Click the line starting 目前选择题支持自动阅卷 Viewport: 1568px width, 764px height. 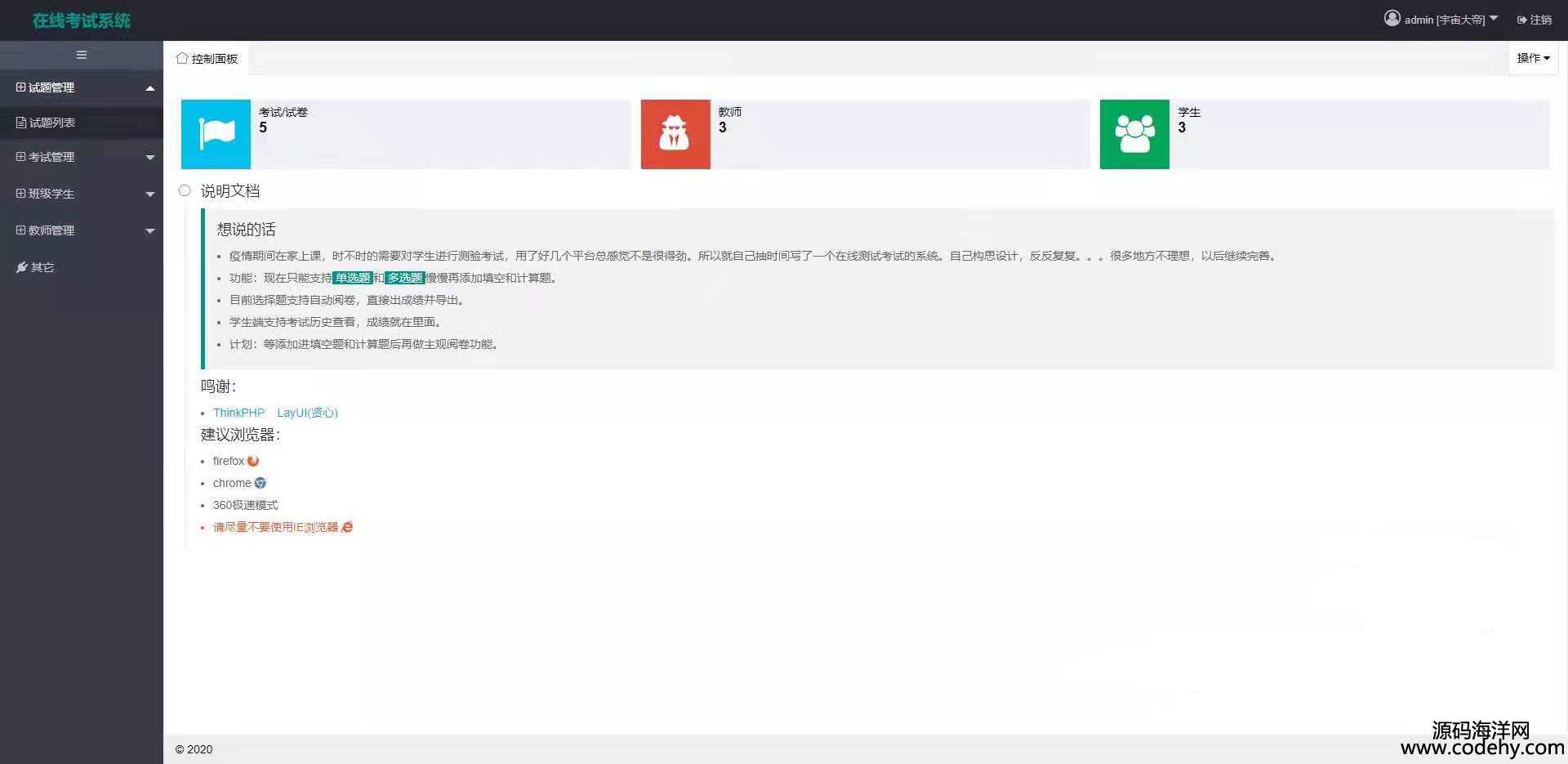pyautogui.click(x=349, y=300)
